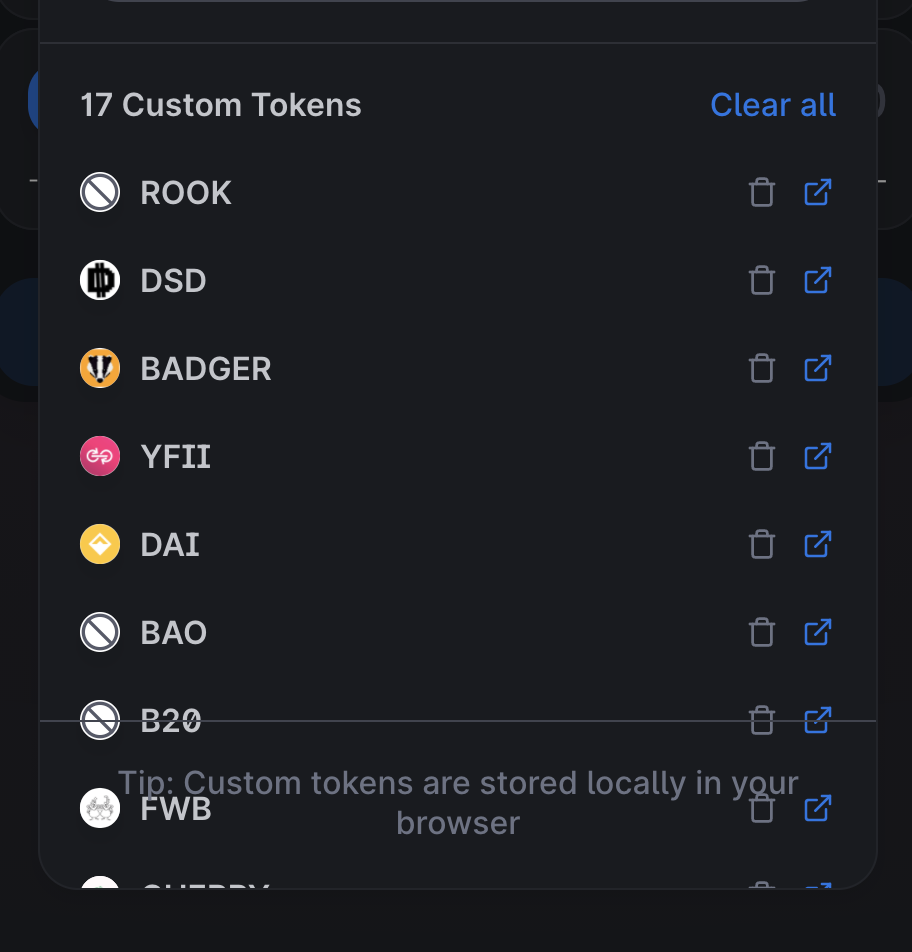912x952 pixels.
Task: Delete the BADGER token
Action: coord(761,368)
